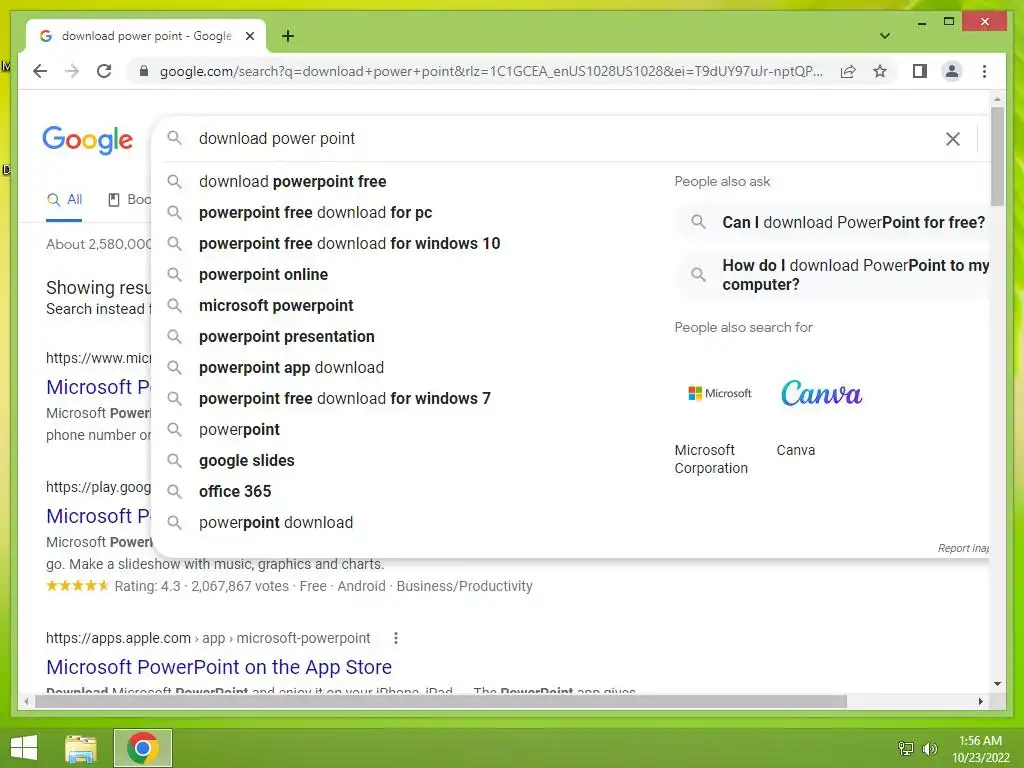1024x768 pixels.
Task: Click the scroll down arrow
Action: [997, 684]
